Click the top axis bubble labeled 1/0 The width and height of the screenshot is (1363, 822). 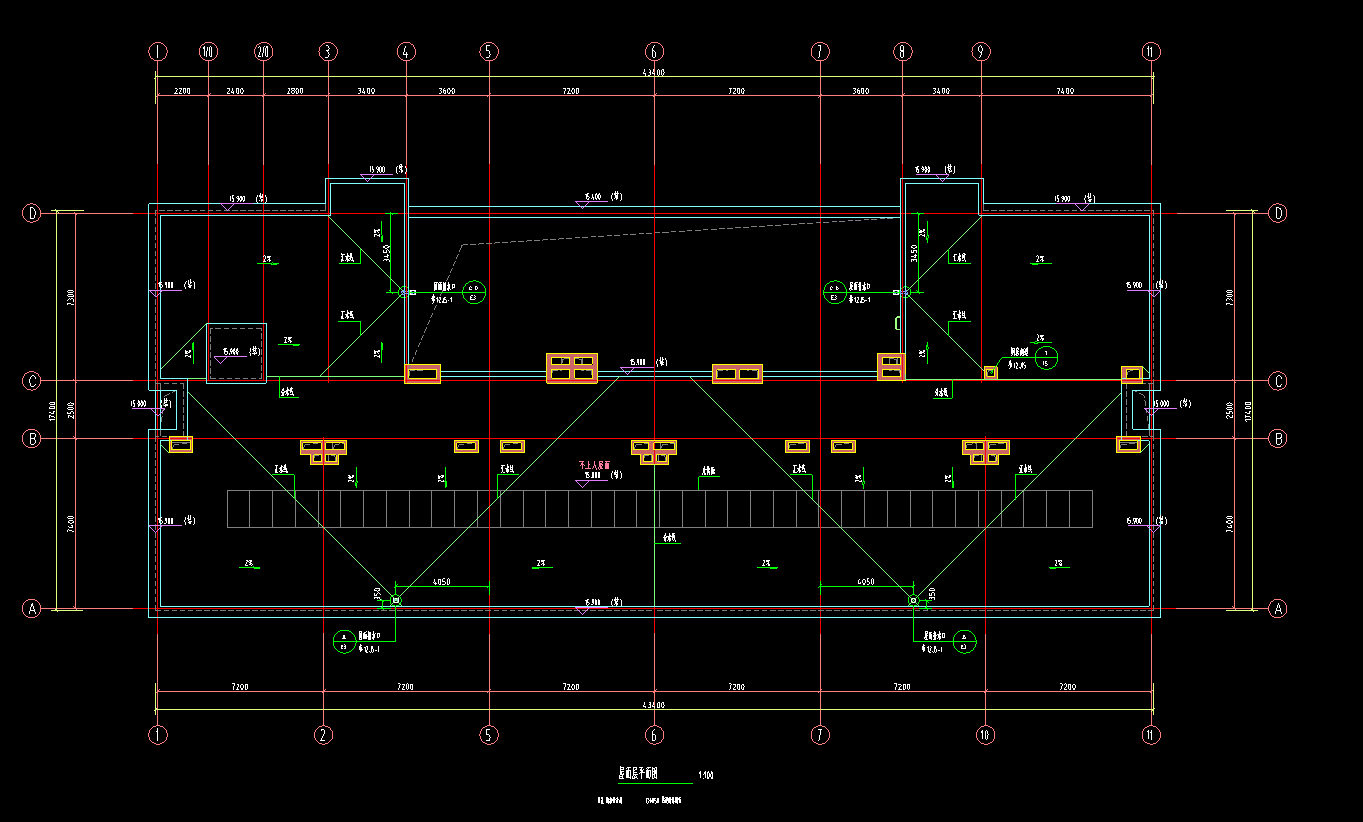coord(208,51)
